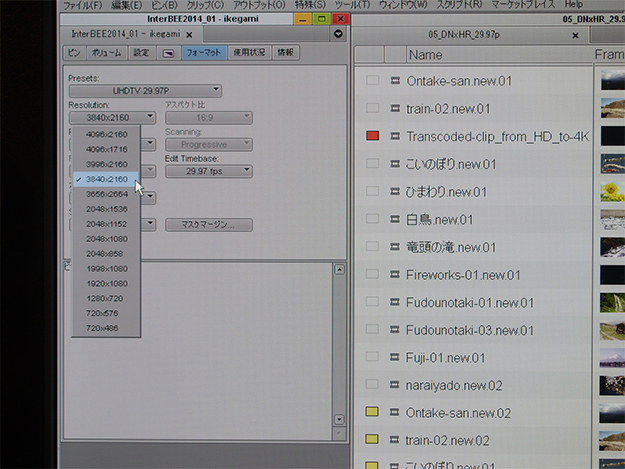Open the partly hidden dropdown left of Scanning
Viewport: 625px width, 469px height.
[148, 144]
